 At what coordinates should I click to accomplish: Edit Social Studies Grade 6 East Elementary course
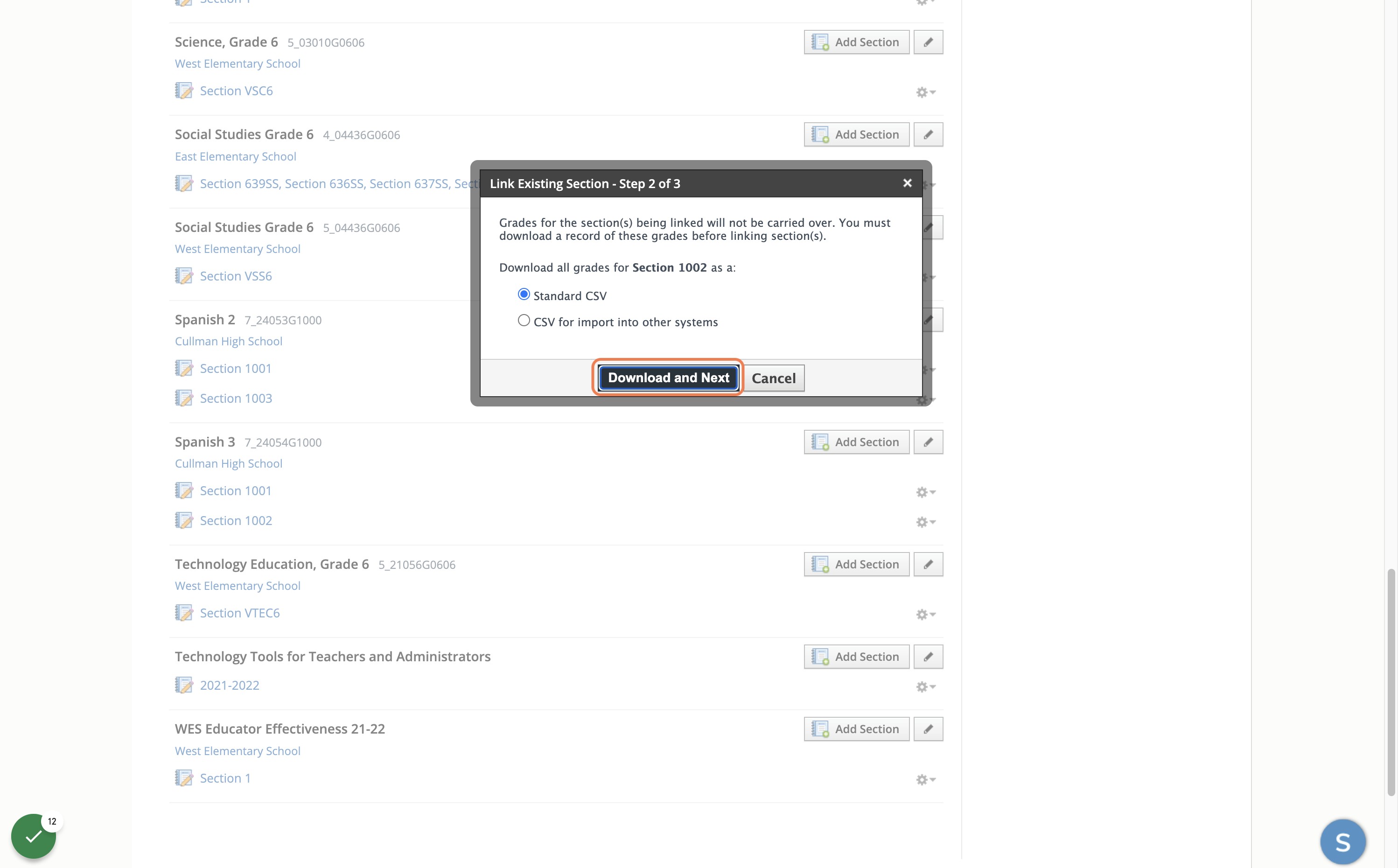928,134
